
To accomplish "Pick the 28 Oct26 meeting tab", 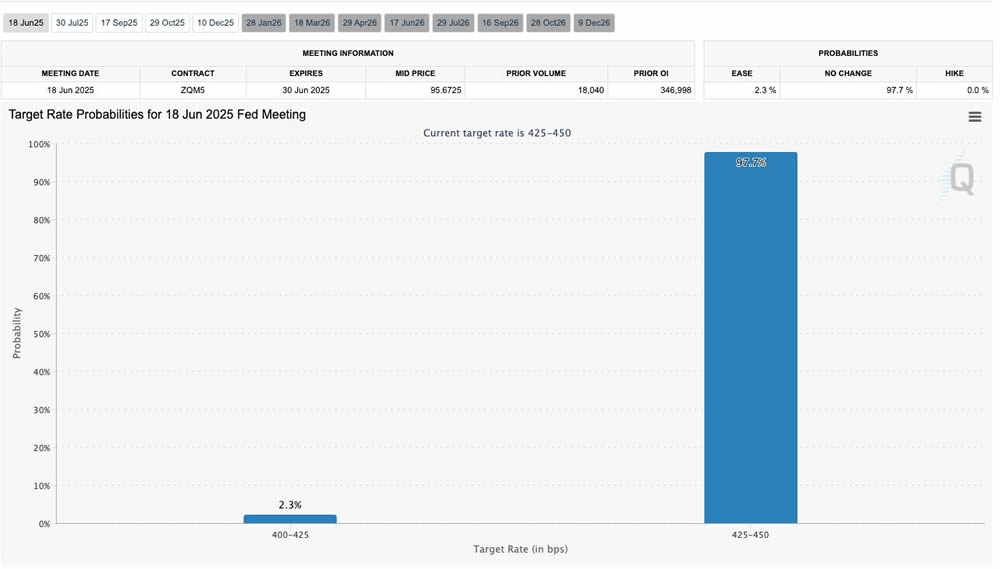I will pos(548,23).
